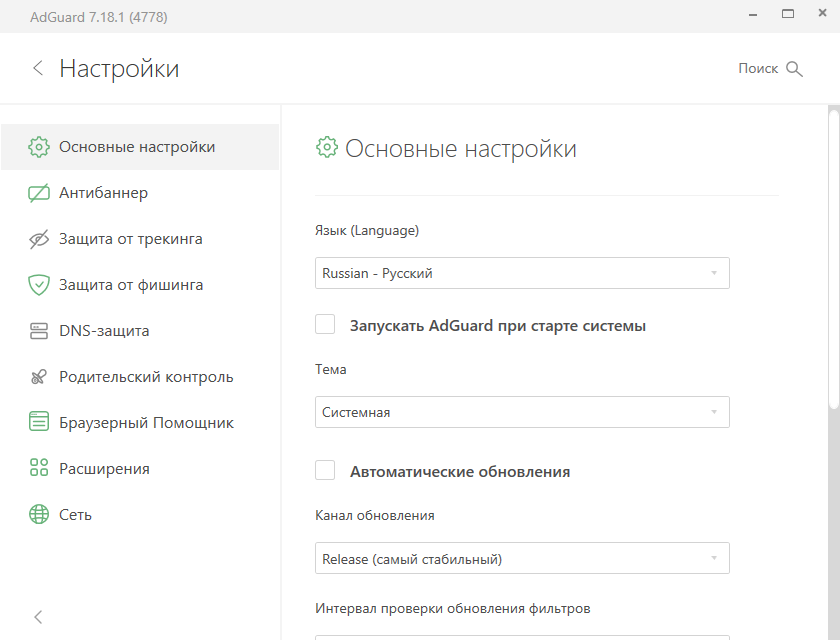
Task: Expand the Тема dropdown
Action: 522,412
